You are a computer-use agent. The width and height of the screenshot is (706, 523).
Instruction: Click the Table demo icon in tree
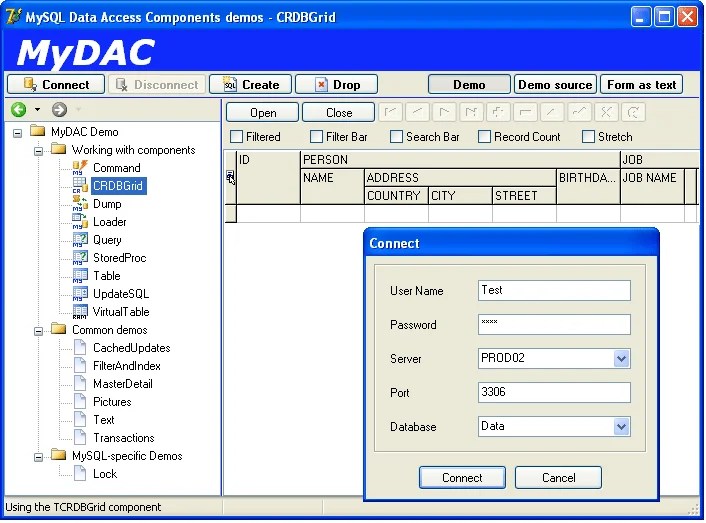pyautogui.click(x=80, y=276)
